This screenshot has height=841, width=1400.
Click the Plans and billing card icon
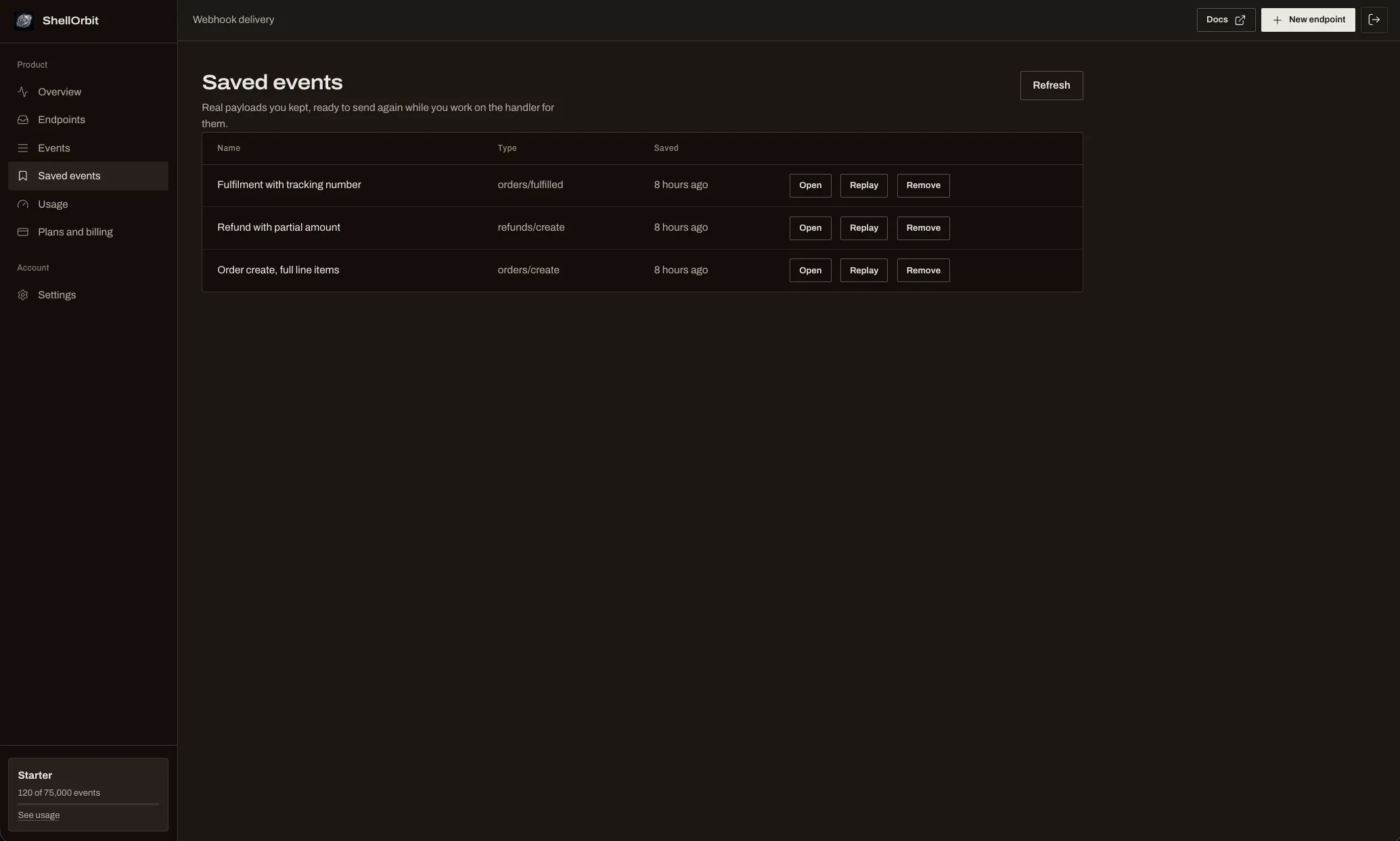tap(23, 232)
